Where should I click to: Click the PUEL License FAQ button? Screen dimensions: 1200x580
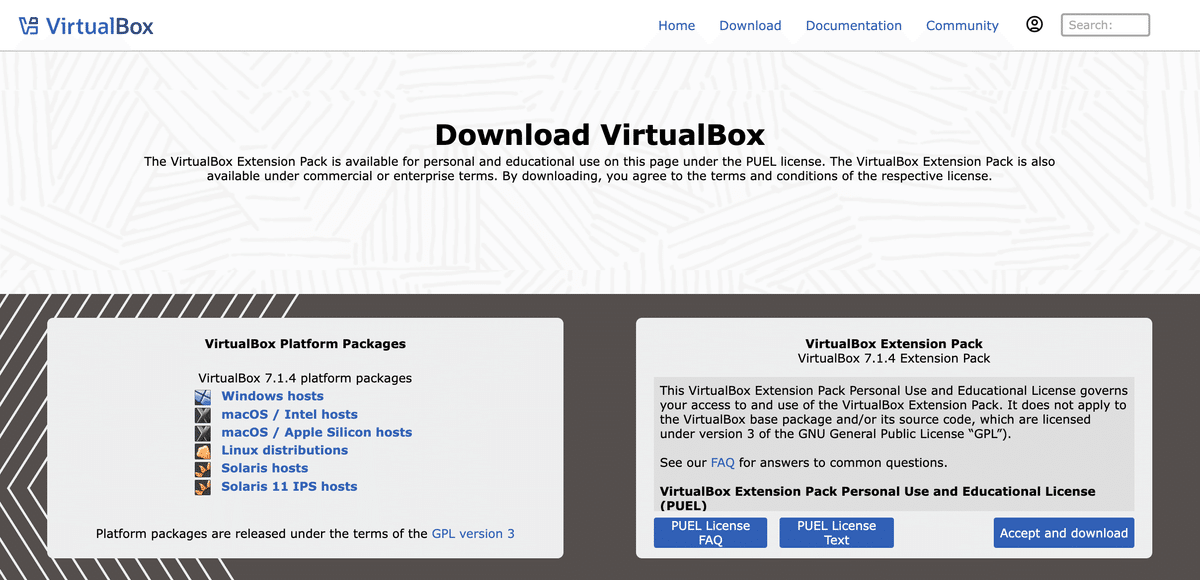[711, 533]
